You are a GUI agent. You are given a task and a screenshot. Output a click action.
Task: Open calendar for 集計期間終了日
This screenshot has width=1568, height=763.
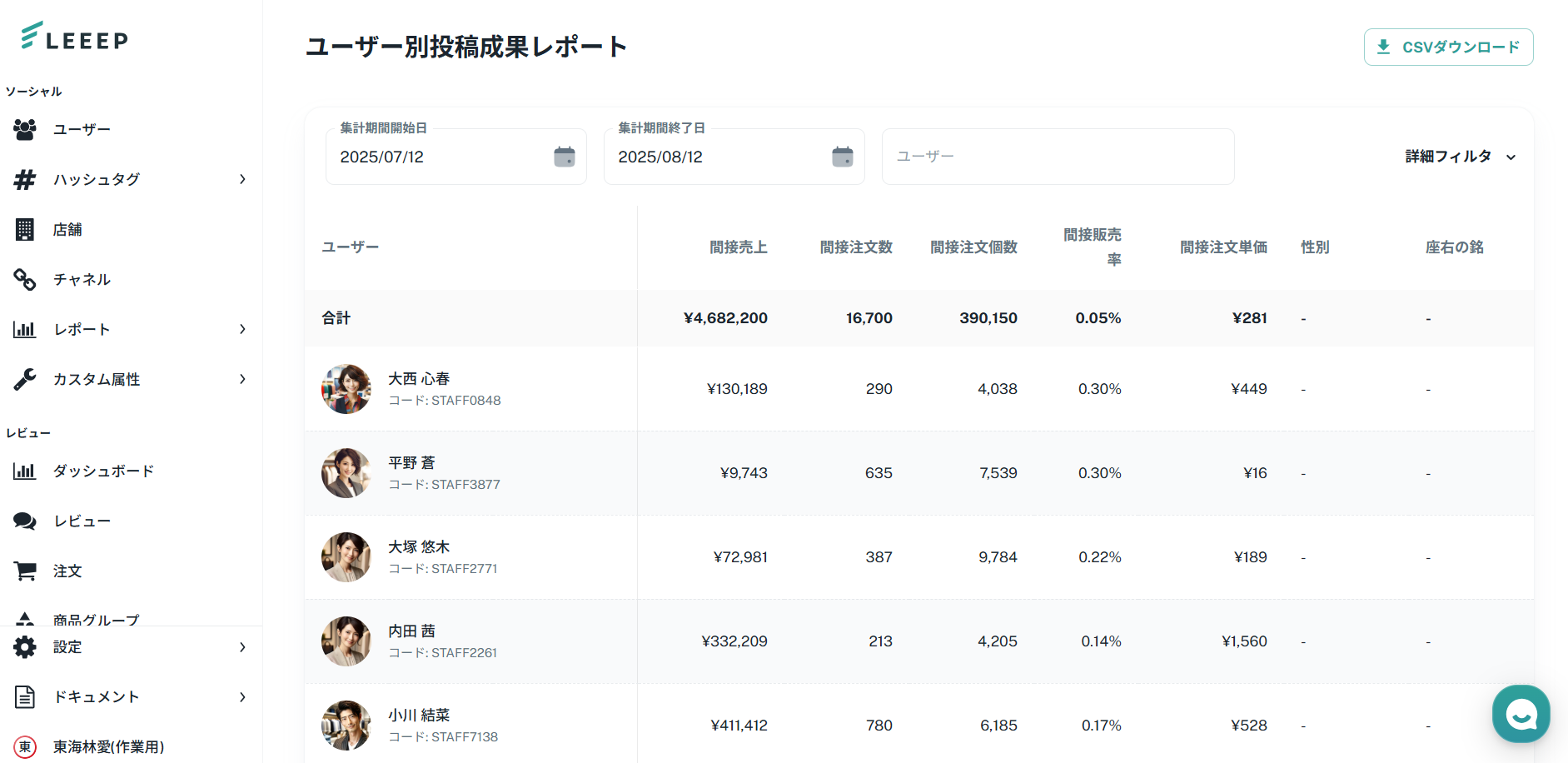pyautogui.click(x=843, y=157)
